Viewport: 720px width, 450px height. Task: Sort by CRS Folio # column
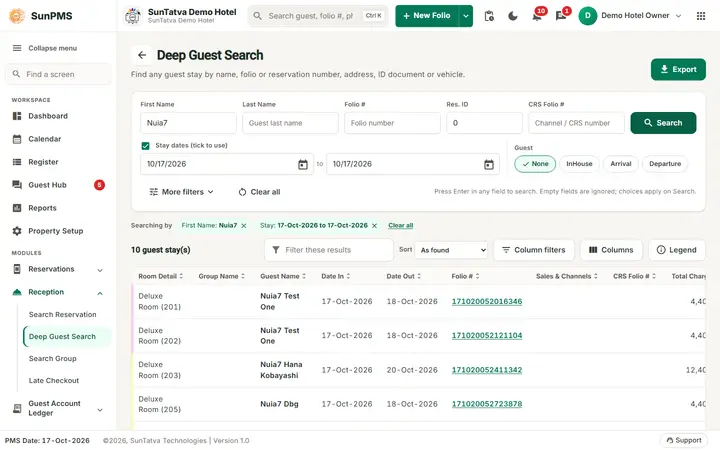tap(635, 276)
